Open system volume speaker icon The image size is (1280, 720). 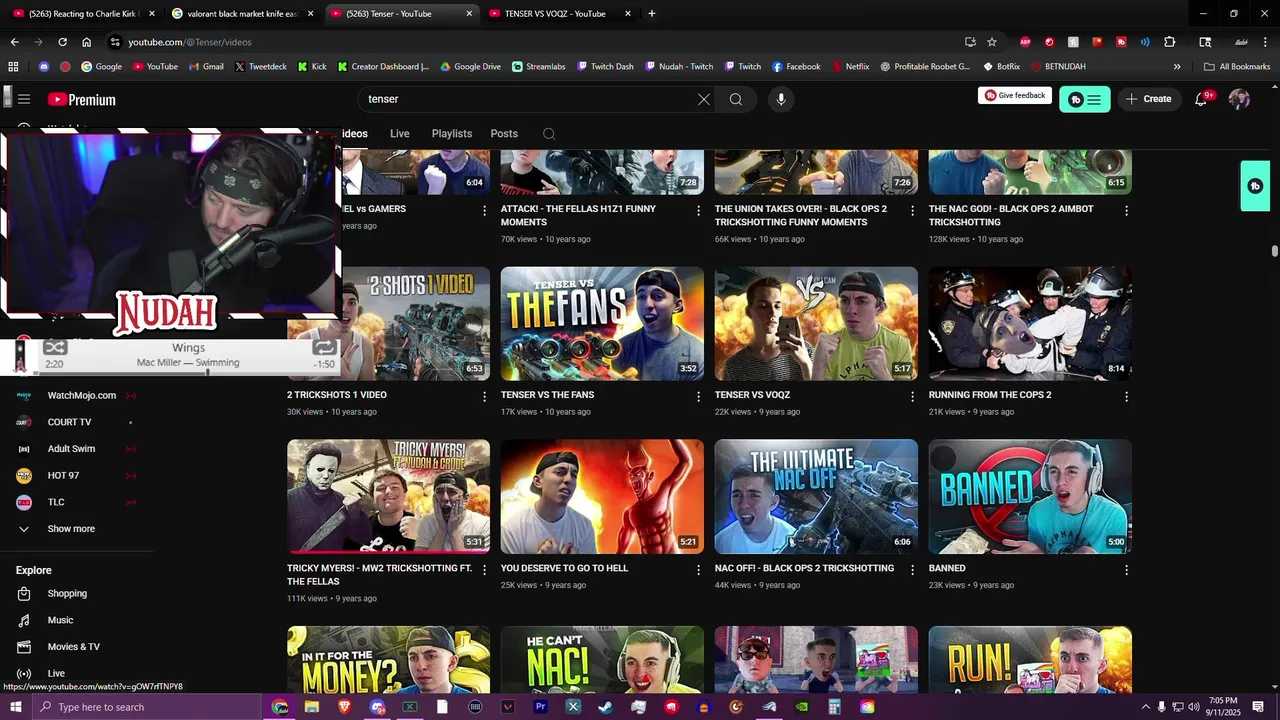click(x=1194, y=707)
